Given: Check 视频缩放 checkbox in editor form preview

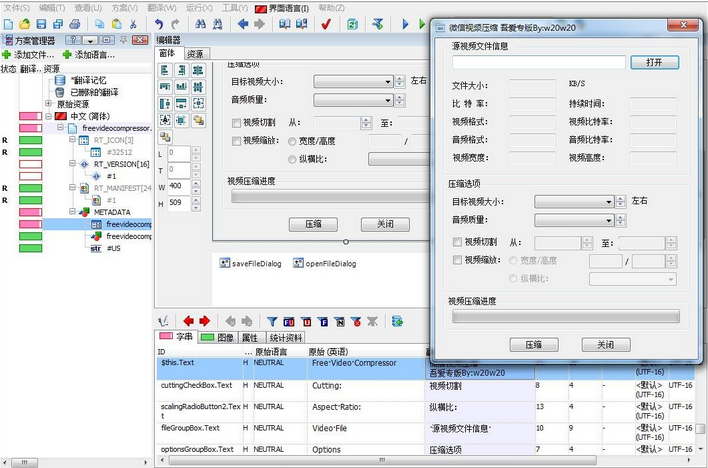Looking at the screenshot, I should tap(236, 141).
